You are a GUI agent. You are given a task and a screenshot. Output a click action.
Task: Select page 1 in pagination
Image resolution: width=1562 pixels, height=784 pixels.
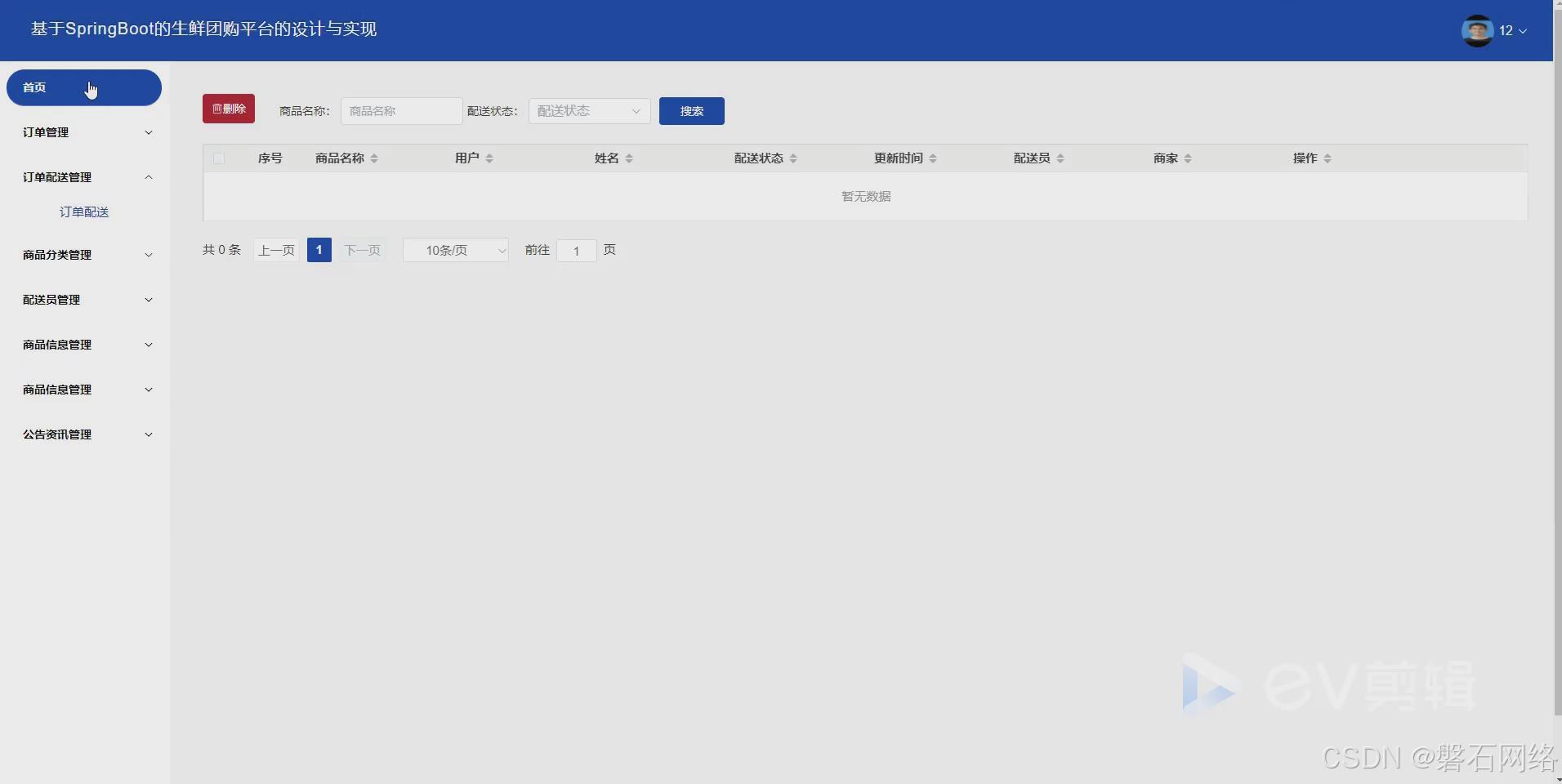(x=319, y=250)
